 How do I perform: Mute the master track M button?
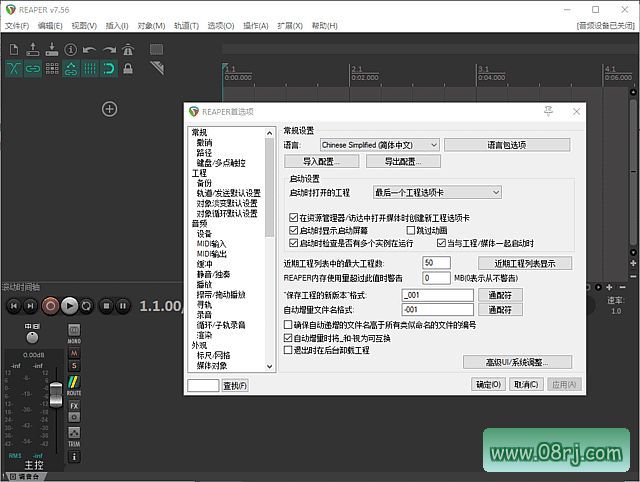pyautogui.click(x=74, y=353)
